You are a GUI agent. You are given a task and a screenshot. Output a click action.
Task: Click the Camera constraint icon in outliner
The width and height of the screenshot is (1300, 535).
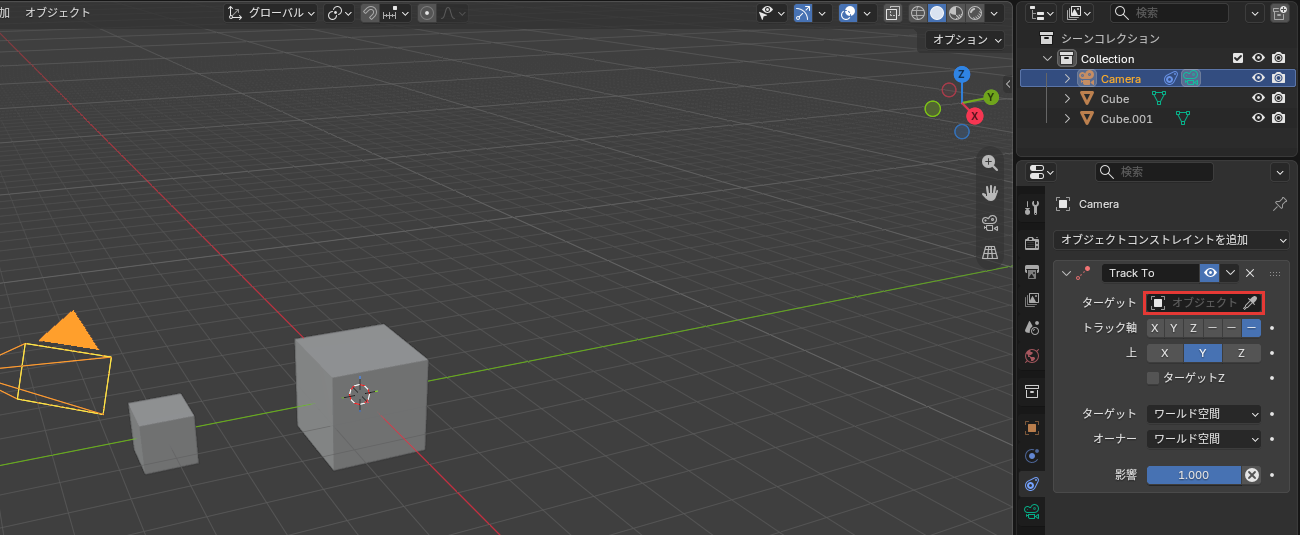1171,78
